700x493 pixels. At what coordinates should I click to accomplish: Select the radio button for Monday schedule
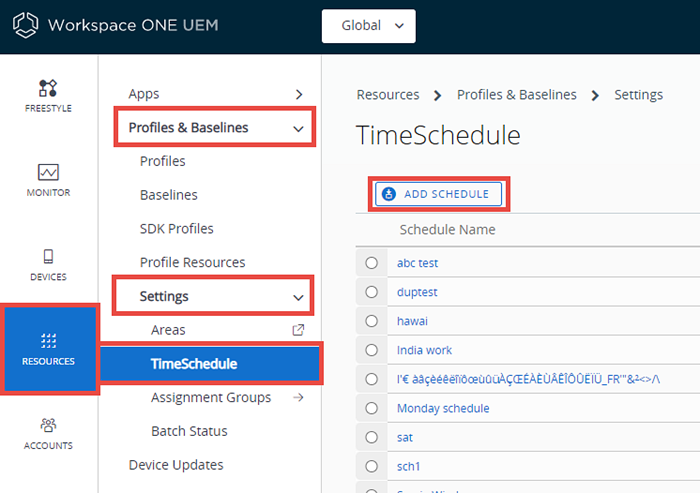(x=371, y=408)
